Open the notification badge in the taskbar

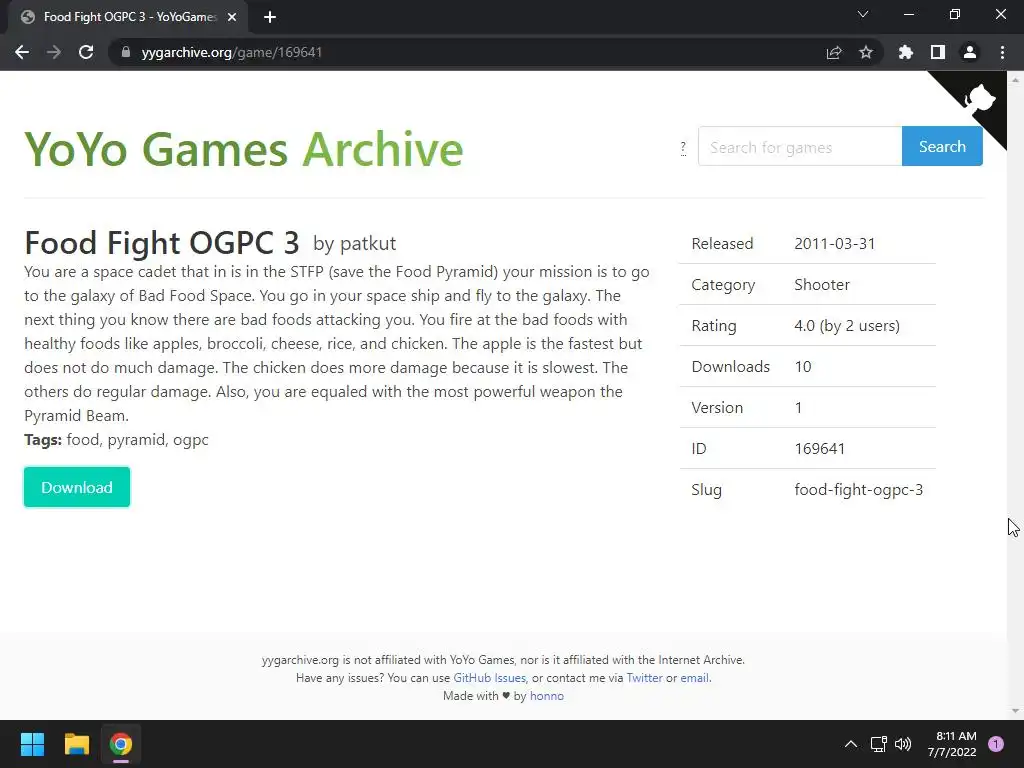click(x=996, y=744)
